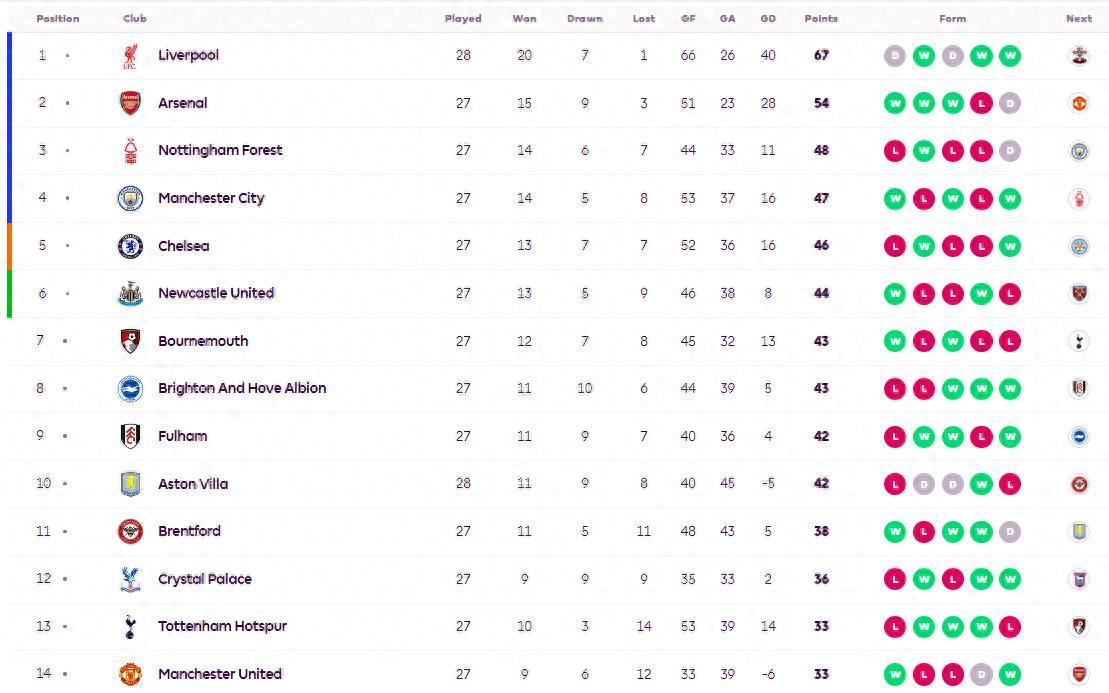Open the Tottenham Hotspur club name link

pos(222,626)
